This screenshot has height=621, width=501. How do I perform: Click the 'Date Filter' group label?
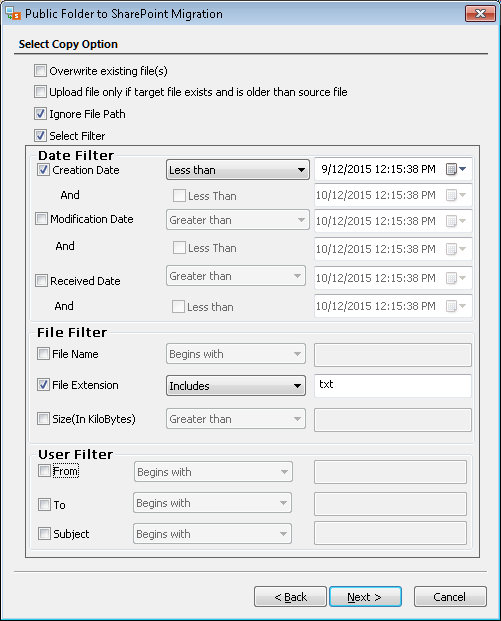pyautogui.click(x=76, y=155)
